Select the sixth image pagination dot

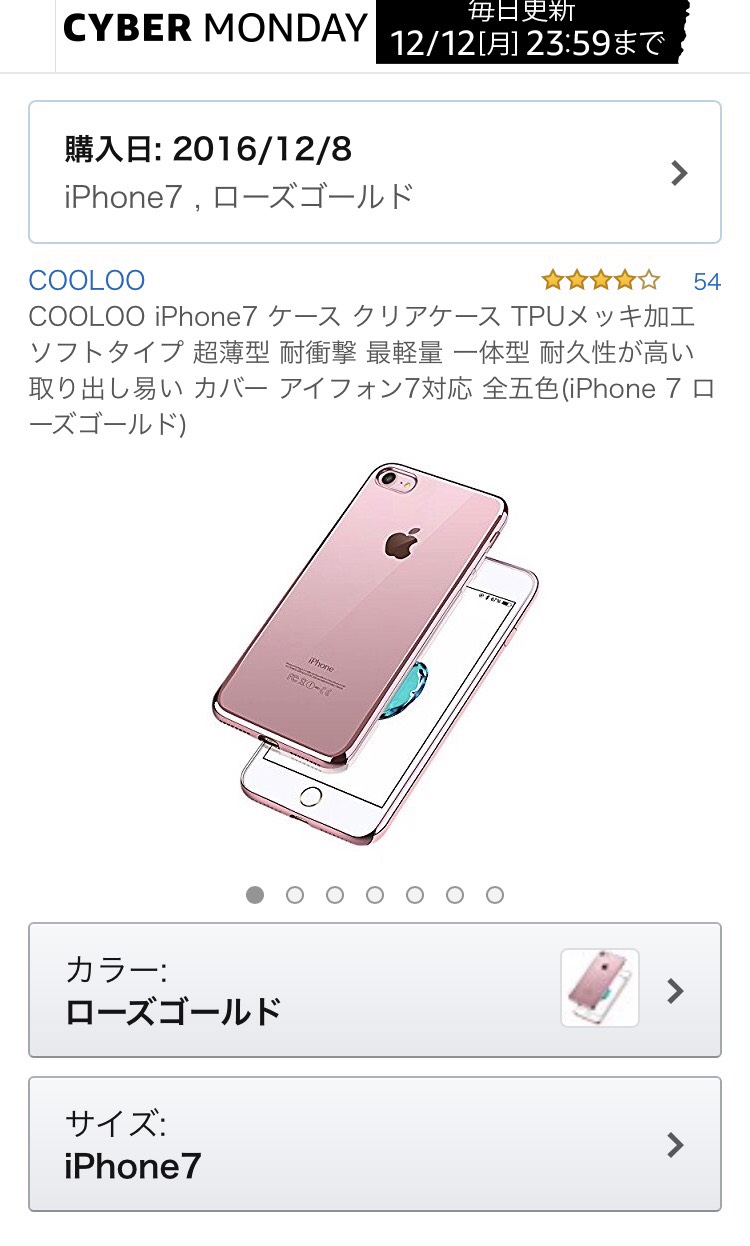[455, 895]
